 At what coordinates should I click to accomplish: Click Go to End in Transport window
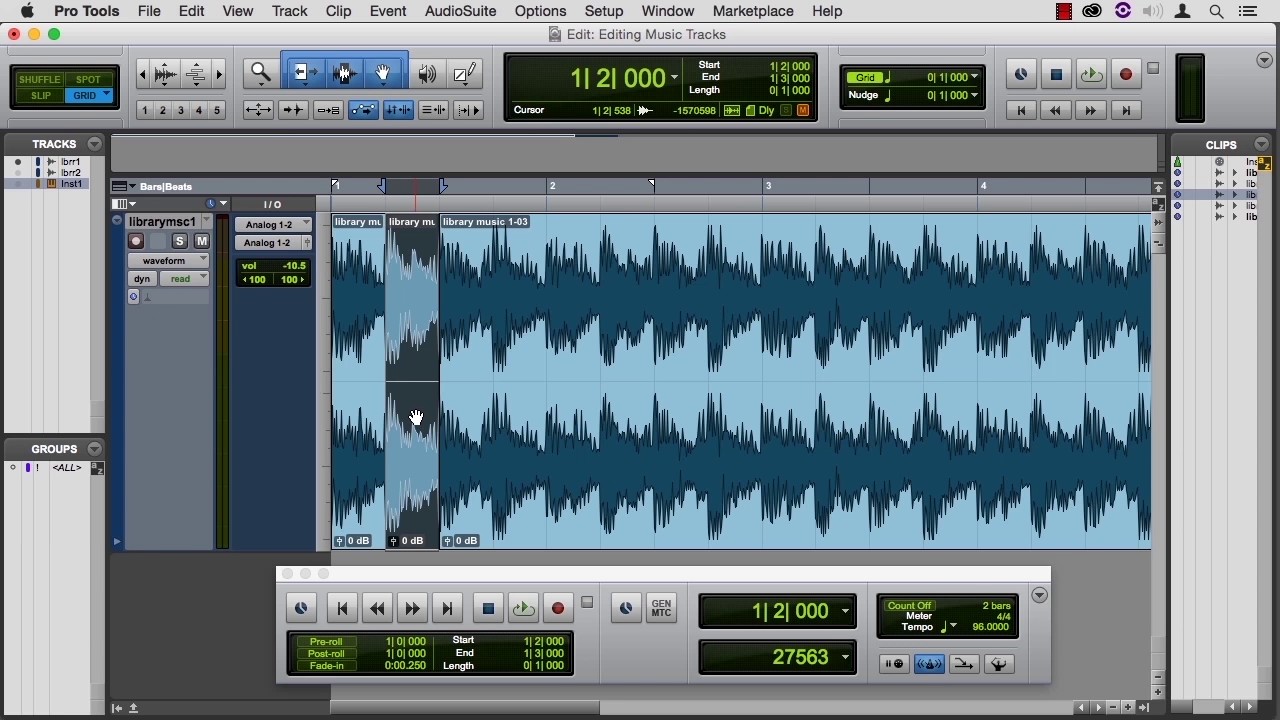pos(447,608)
